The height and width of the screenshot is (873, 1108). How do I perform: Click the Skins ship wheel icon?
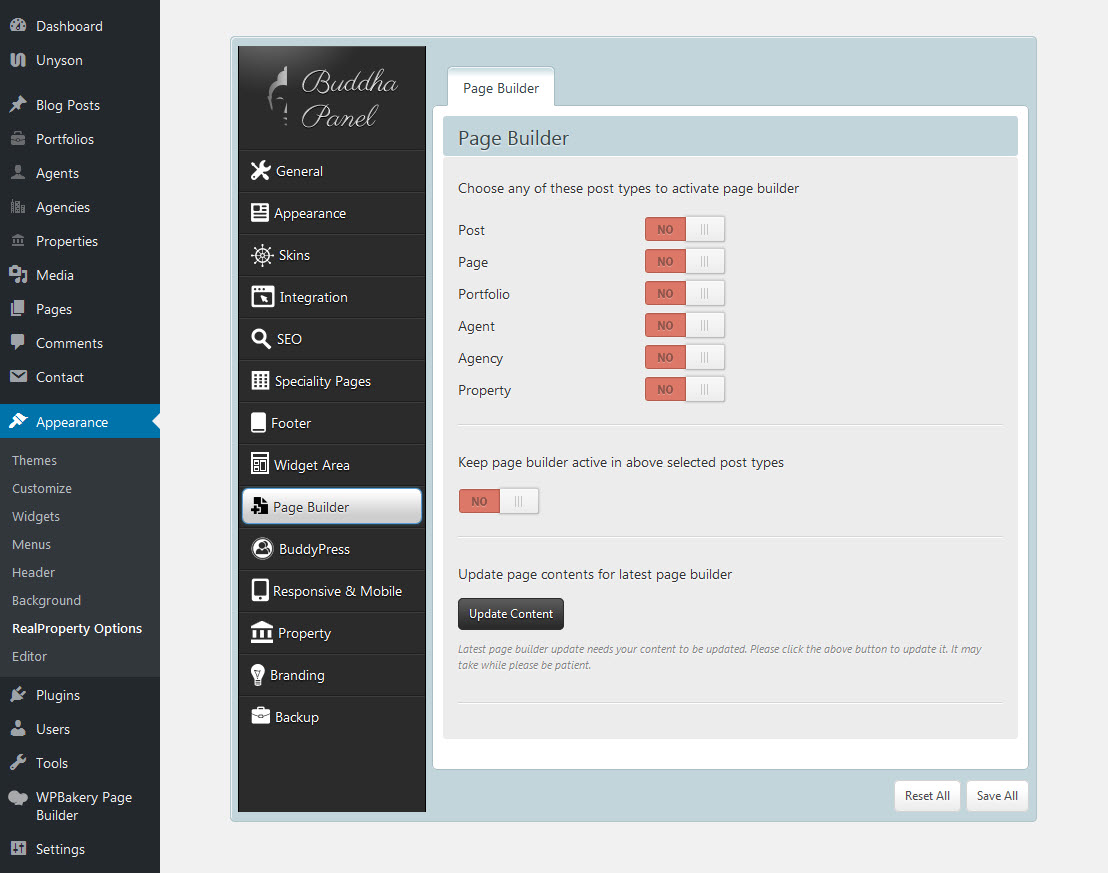point(261,255)
